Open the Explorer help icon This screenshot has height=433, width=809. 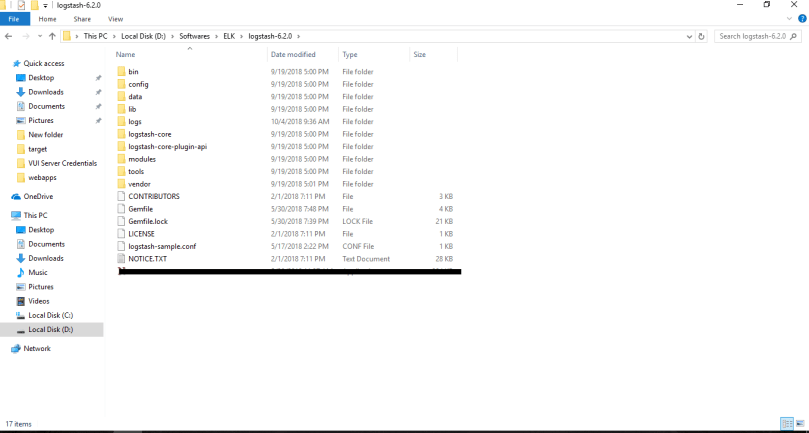click(802, 19)
